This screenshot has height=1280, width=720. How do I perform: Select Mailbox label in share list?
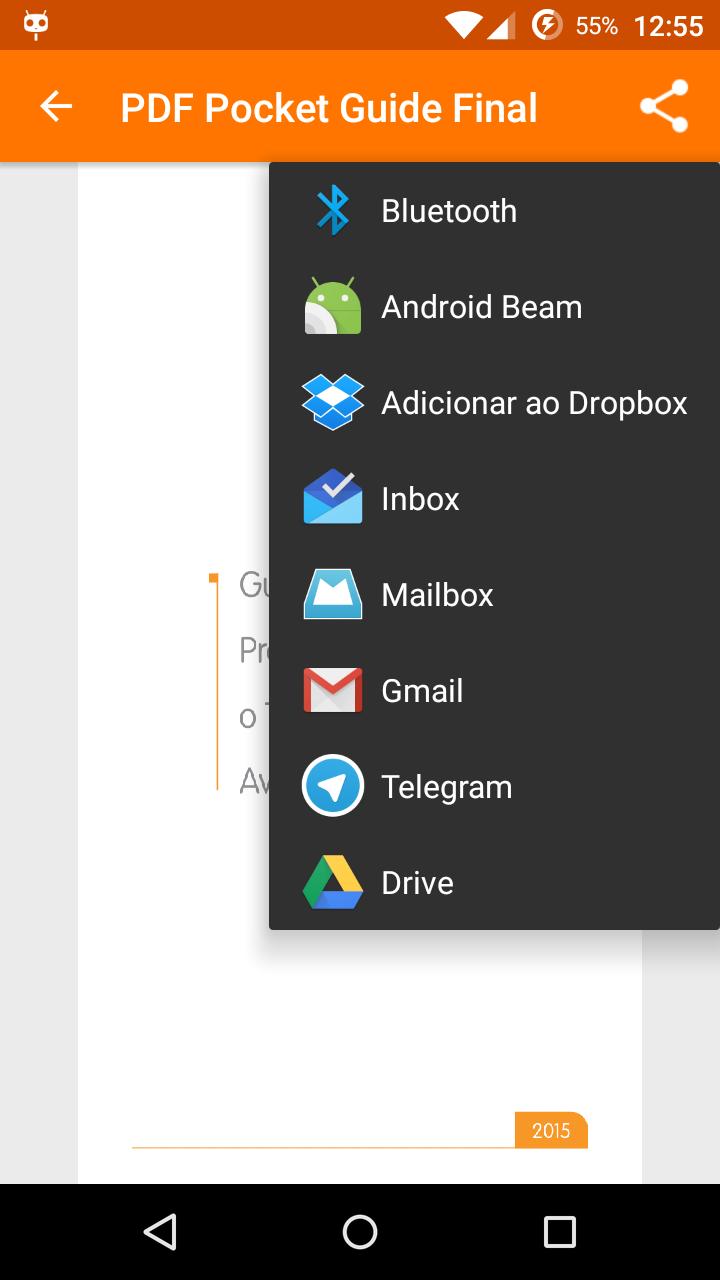[438, 595]
